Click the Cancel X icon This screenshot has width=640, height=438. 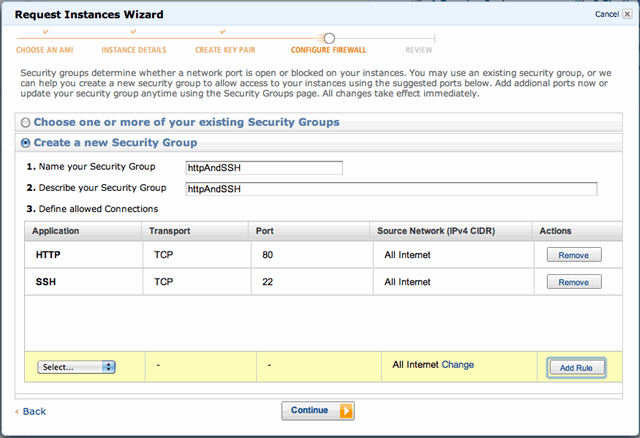[627, 14]
